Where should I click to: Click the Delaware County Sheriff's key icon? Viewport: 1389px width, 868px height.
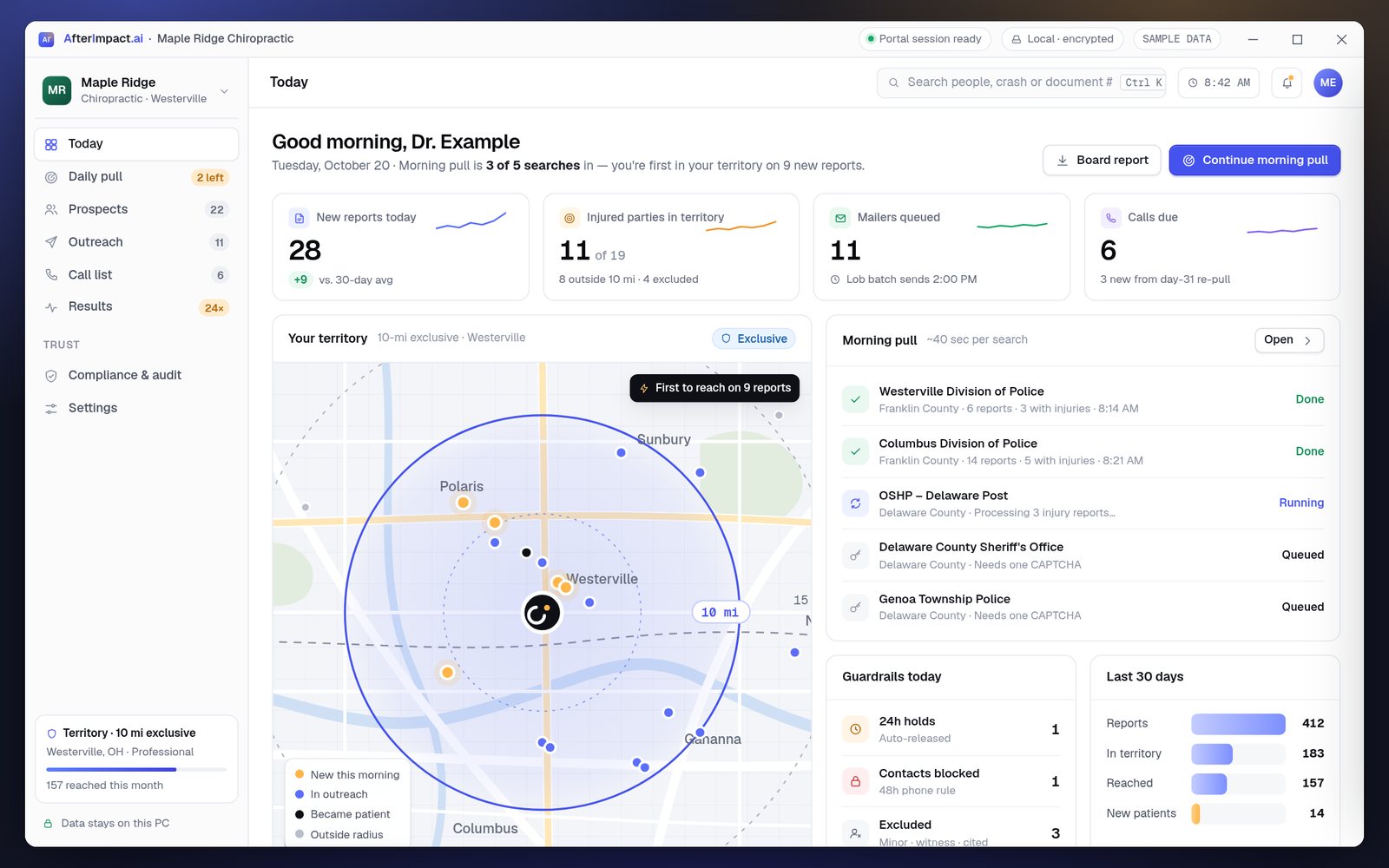point(855,556)
